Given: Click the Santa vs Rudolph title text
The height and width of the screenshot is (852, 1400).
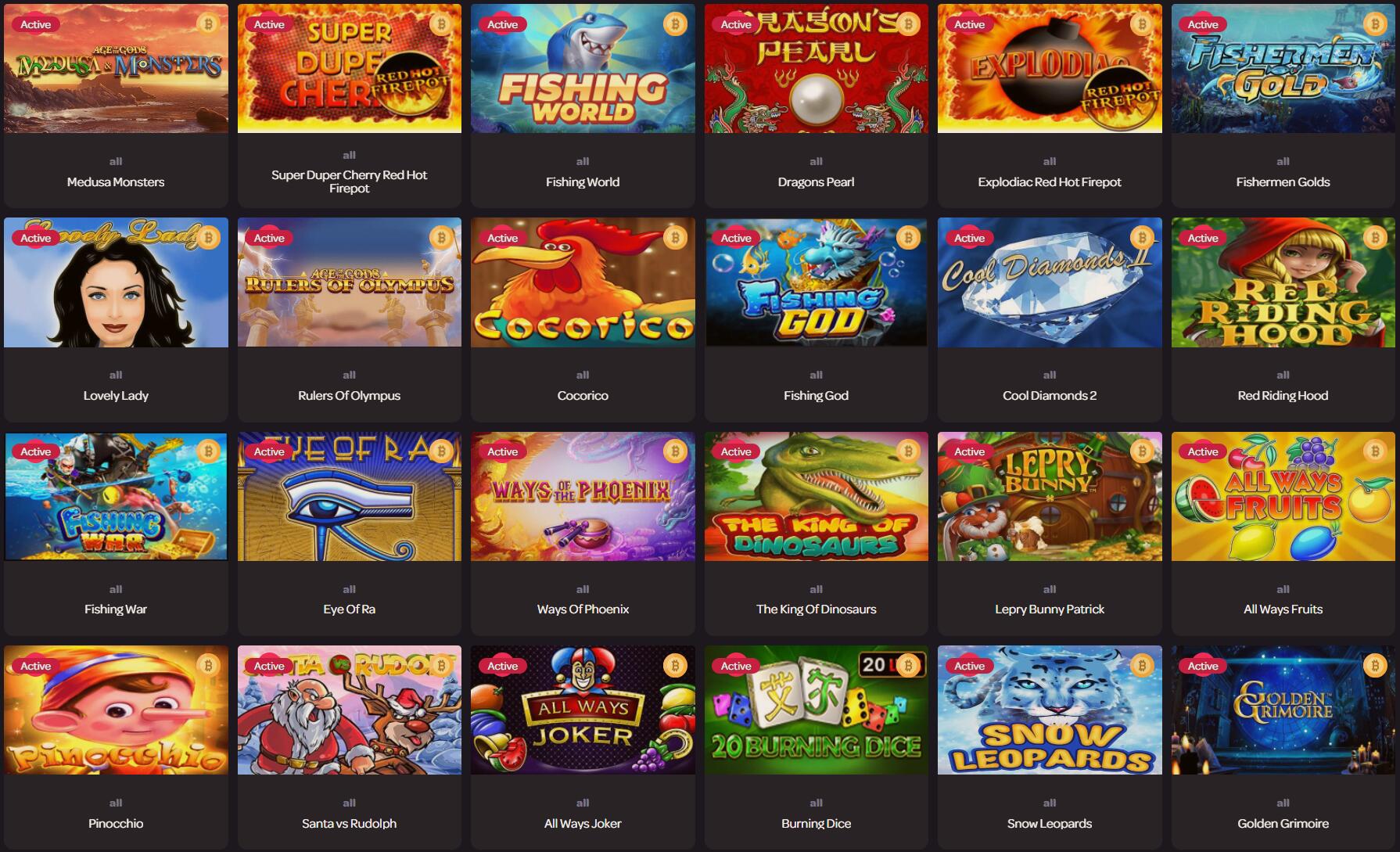Looking at the screenshot, I should tap(349, 824).
